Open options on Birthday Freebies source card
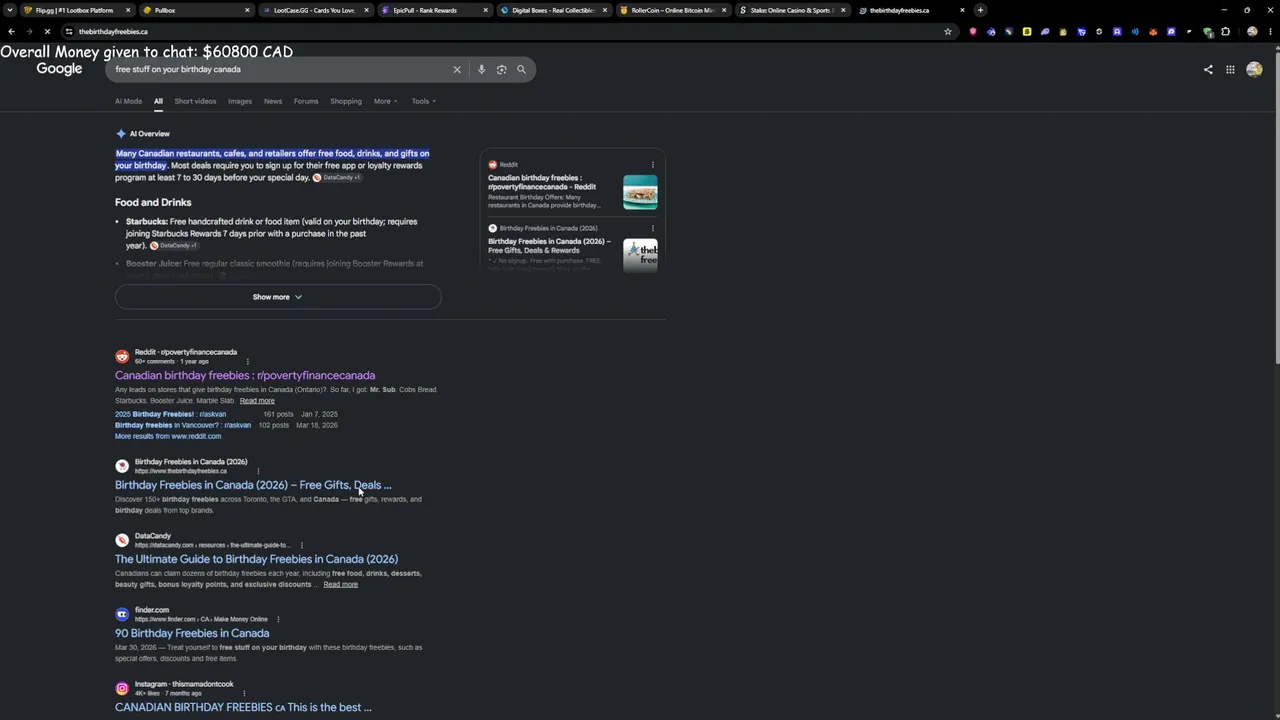This screenshot has height=720, width=1280. pos(653,228)
